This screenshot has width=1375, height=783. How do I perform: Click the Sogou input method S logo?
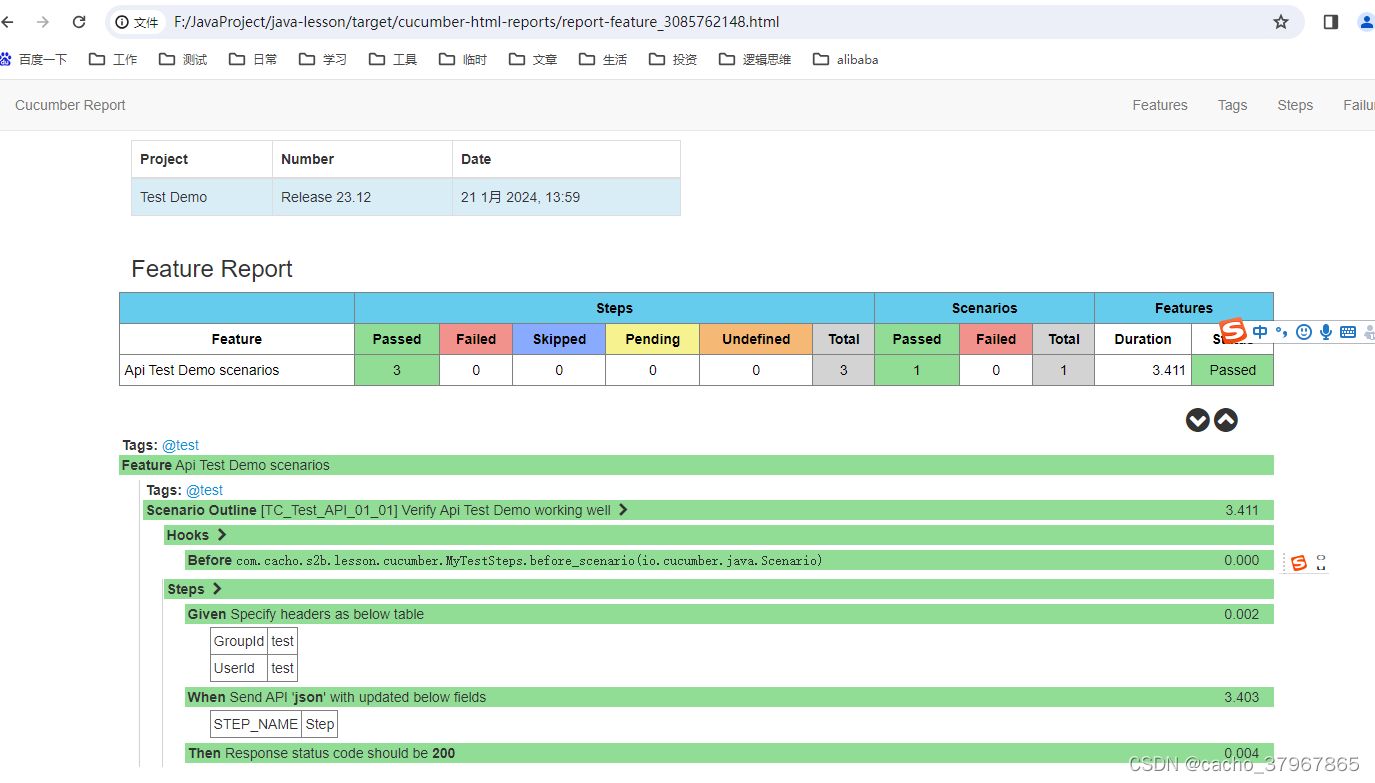(x=1234, y=331)
